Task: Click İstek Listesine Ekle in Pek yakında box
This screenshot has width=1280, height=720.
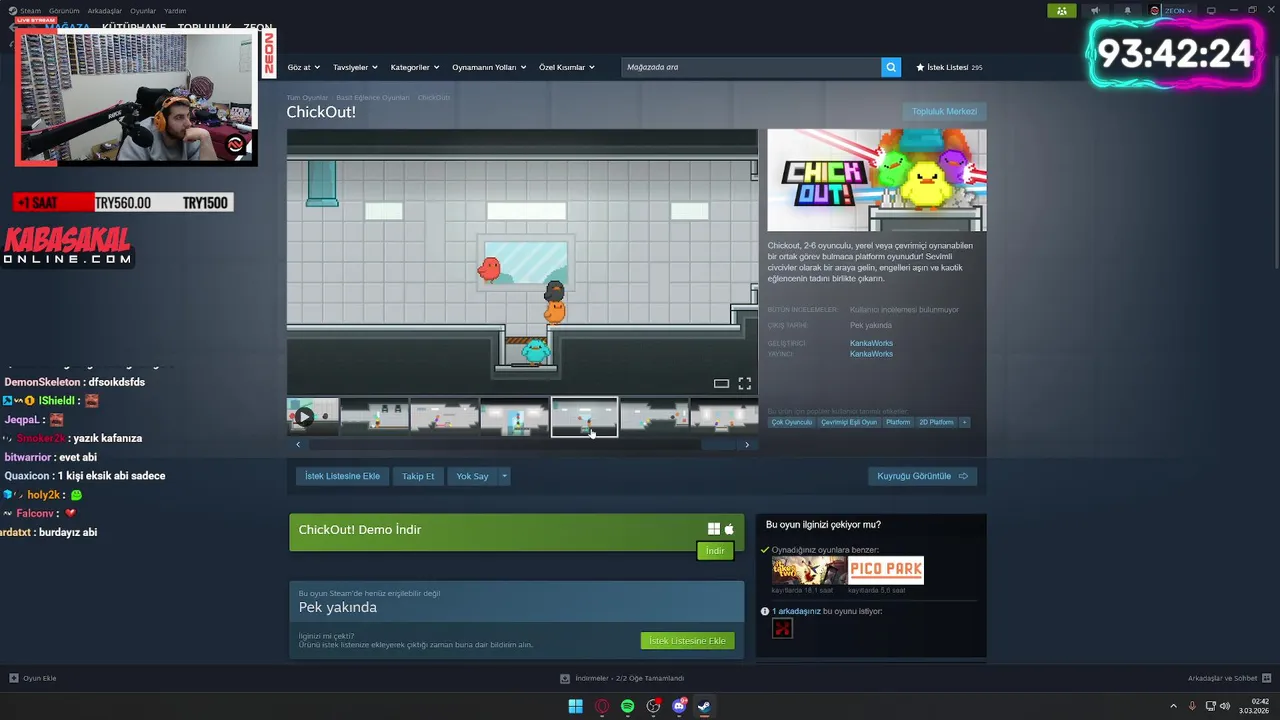Action: [x=687, y=640]
